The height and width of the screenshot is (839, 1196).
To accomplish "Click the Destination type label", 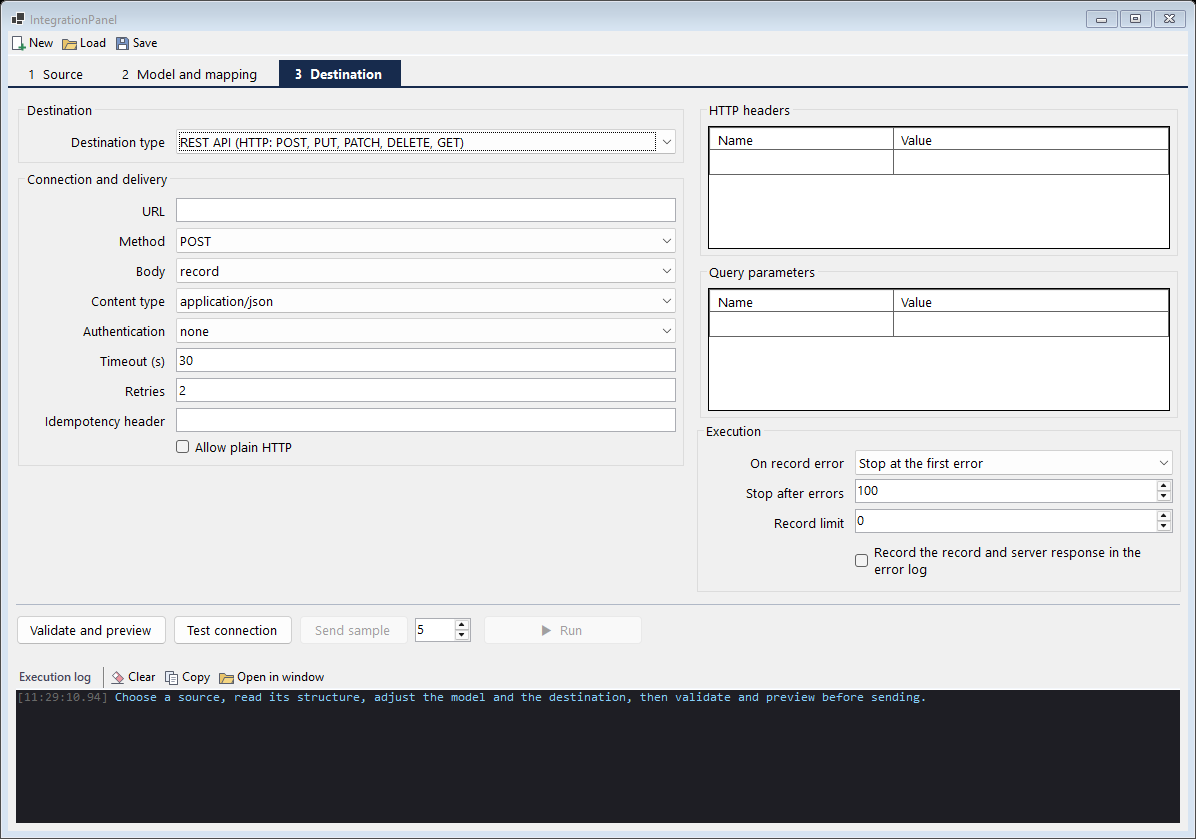I will 117,143.
